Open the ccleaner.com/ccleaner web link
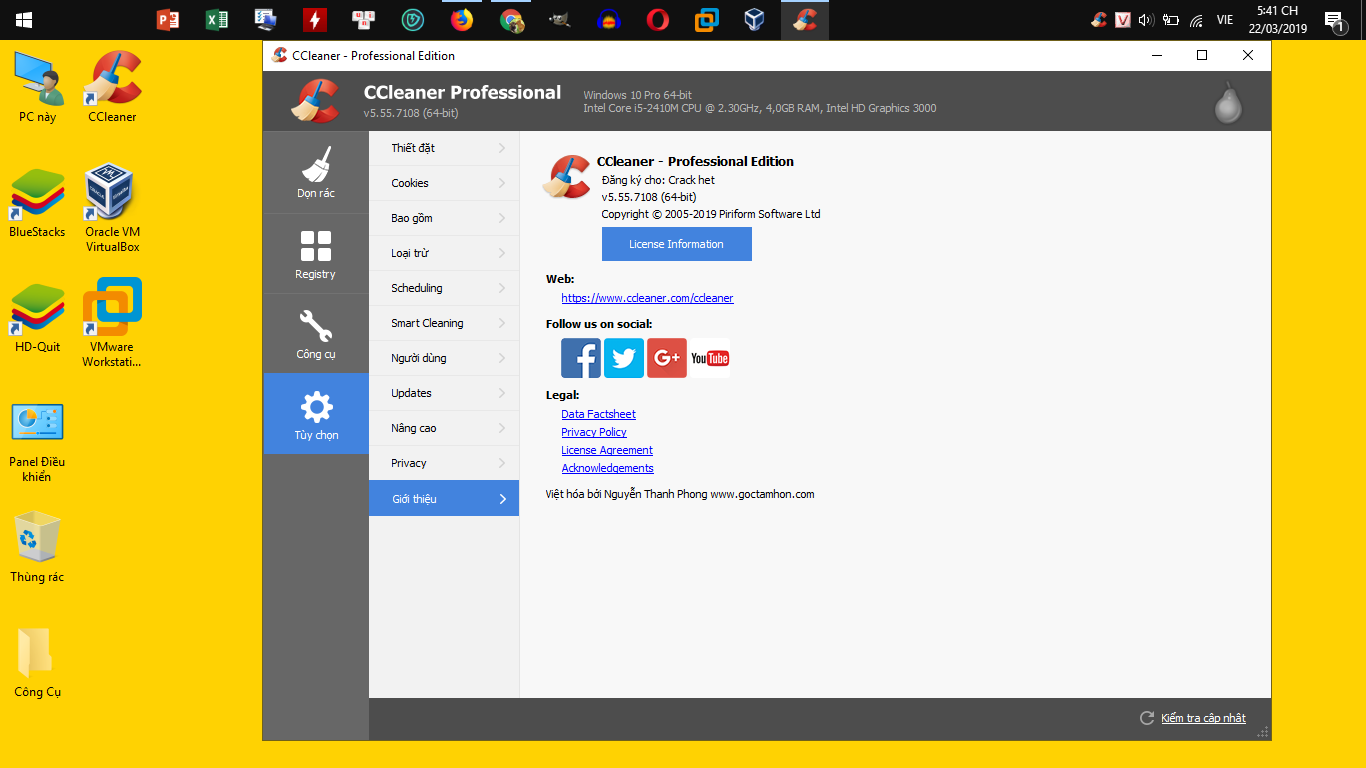 tap(647, 298)
